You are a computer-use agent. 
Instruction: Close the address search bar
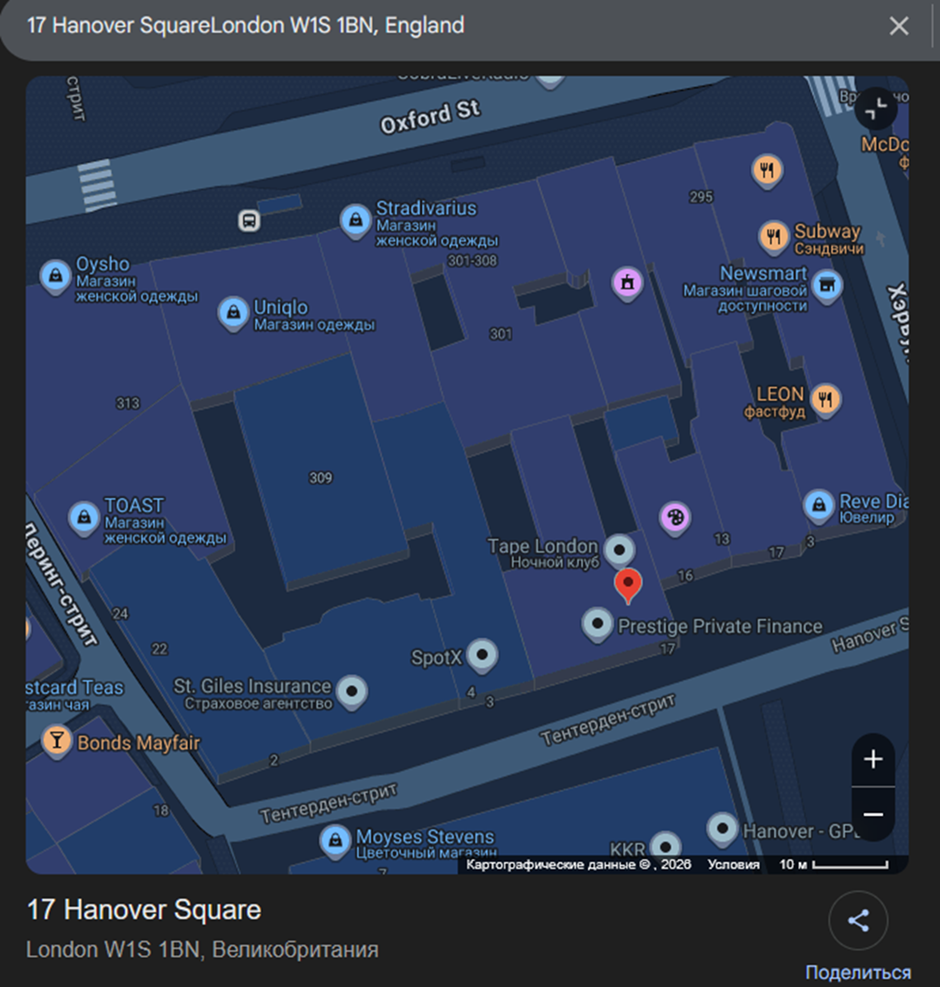click(x=899, y=26)
